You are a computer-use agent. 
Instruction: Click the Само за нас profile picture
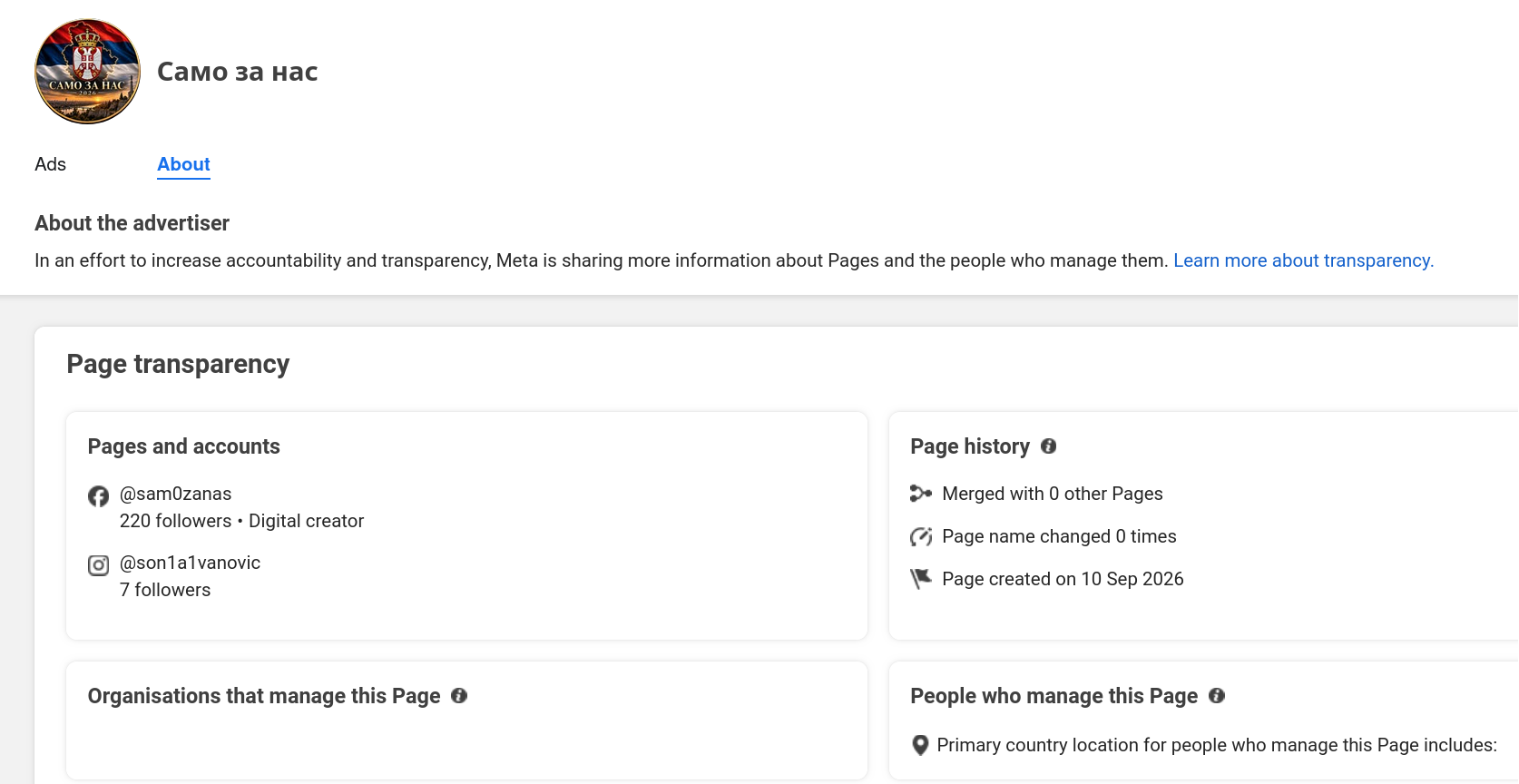87,72
